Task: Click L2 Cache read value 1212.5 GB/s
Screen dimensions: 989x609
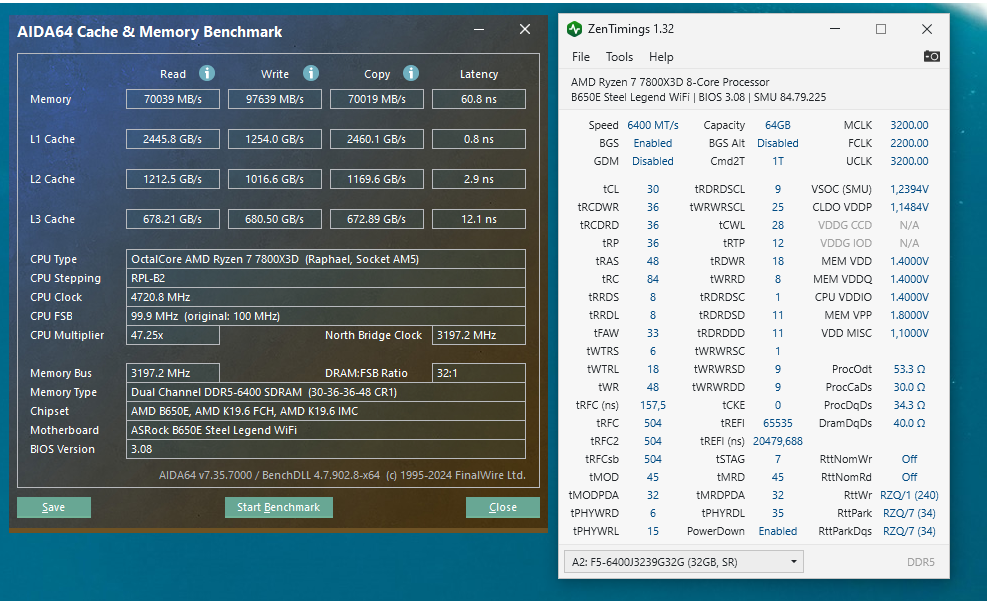Action: click(x=173, y=179)
